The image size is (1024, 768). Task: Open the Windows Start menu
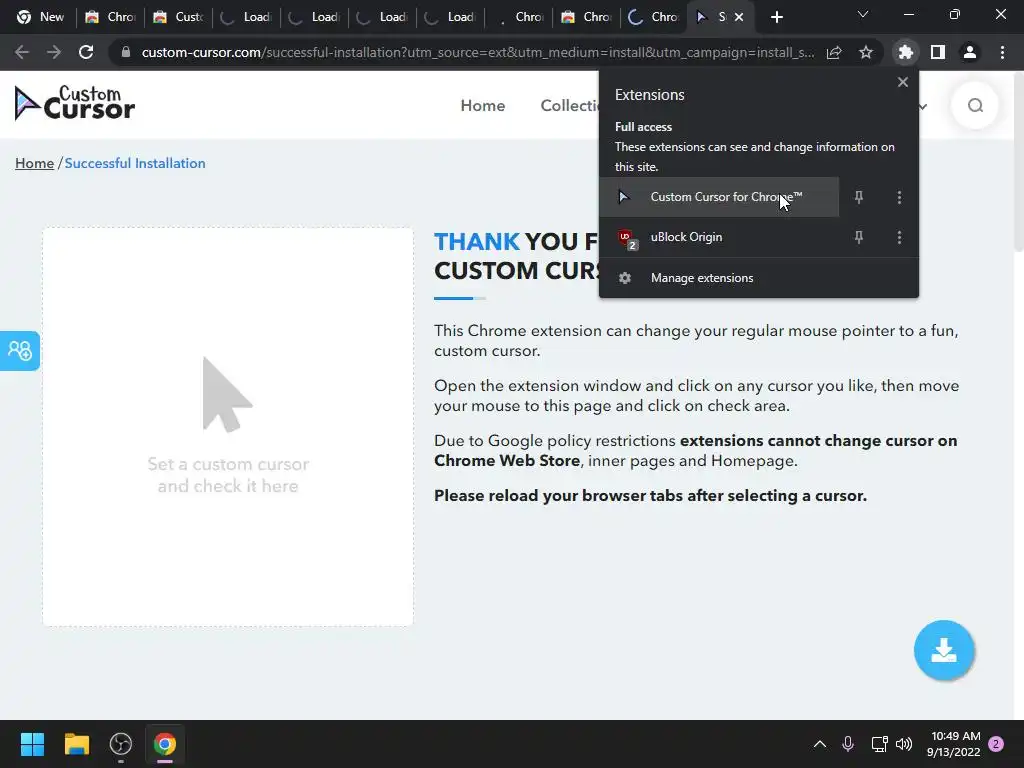(32, 744)
